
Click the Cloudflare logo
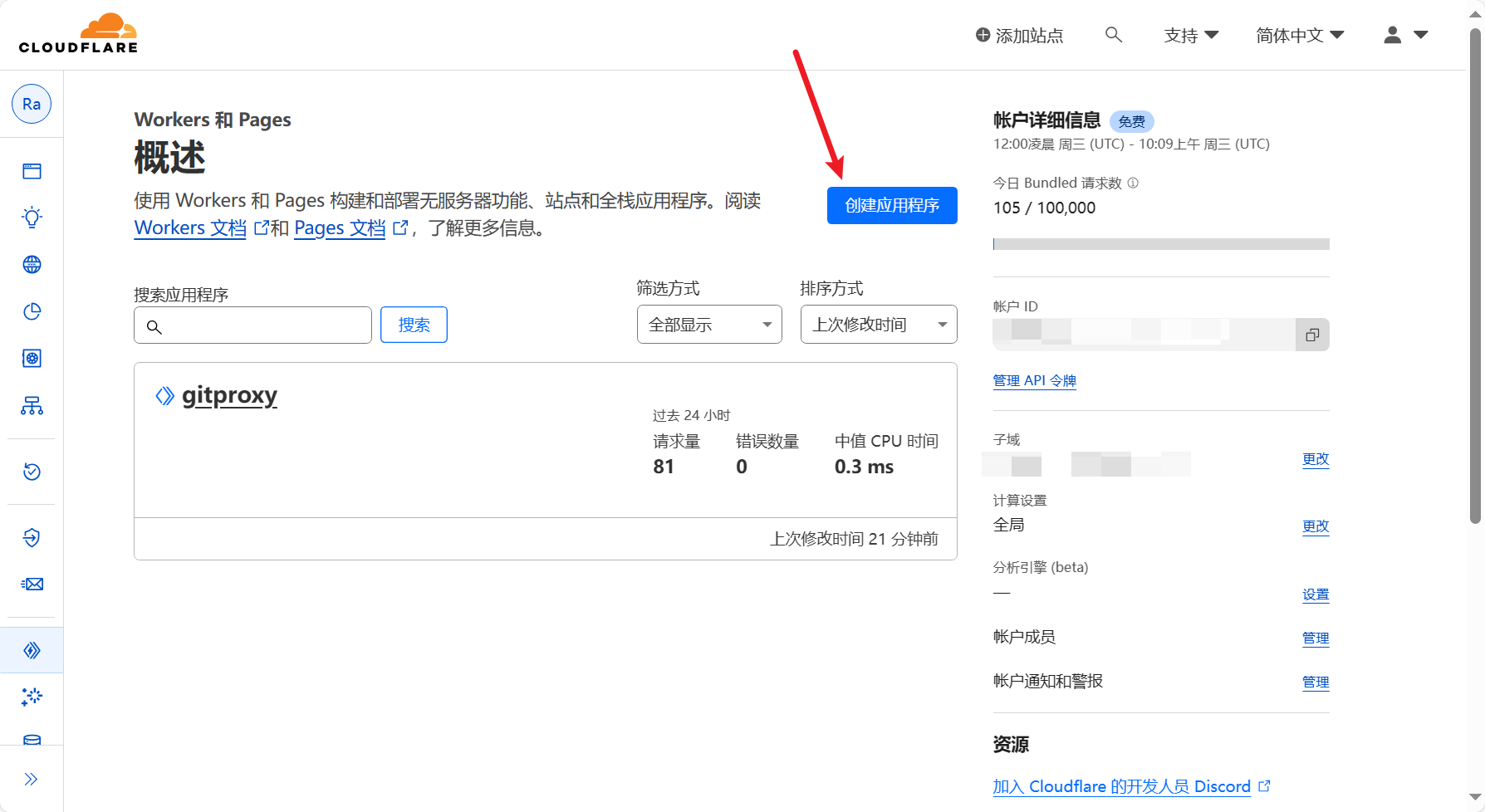79,34
